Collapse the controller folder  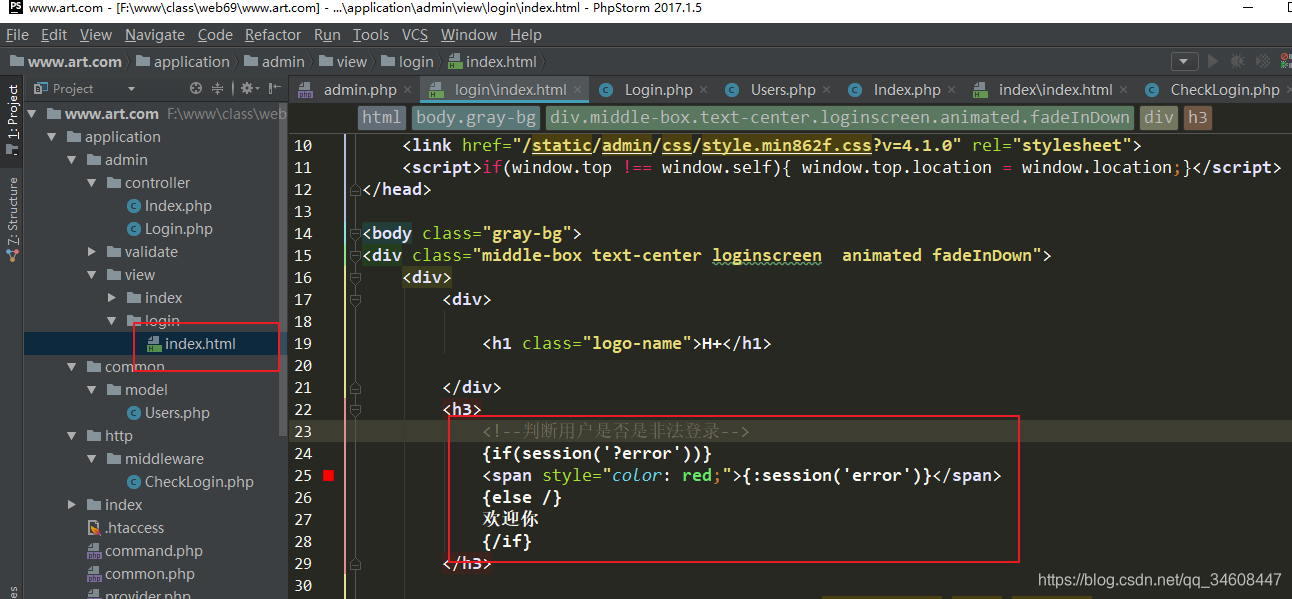[x=92, y=183]
